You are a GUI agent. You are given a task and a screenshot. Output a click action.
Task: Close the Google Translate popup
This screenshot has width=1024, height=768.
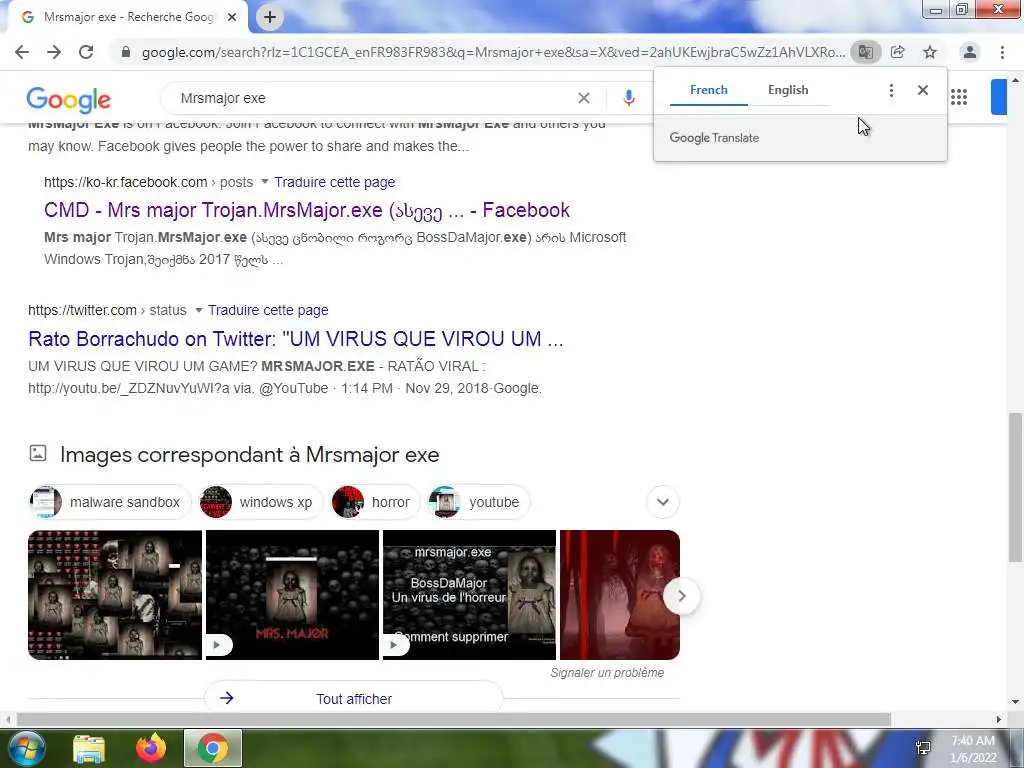[x=923, y=90]
